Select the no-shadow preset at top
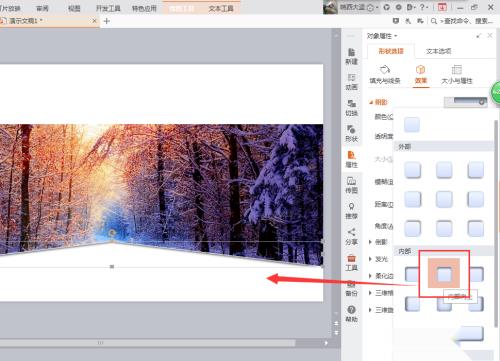 coord(412,125)
